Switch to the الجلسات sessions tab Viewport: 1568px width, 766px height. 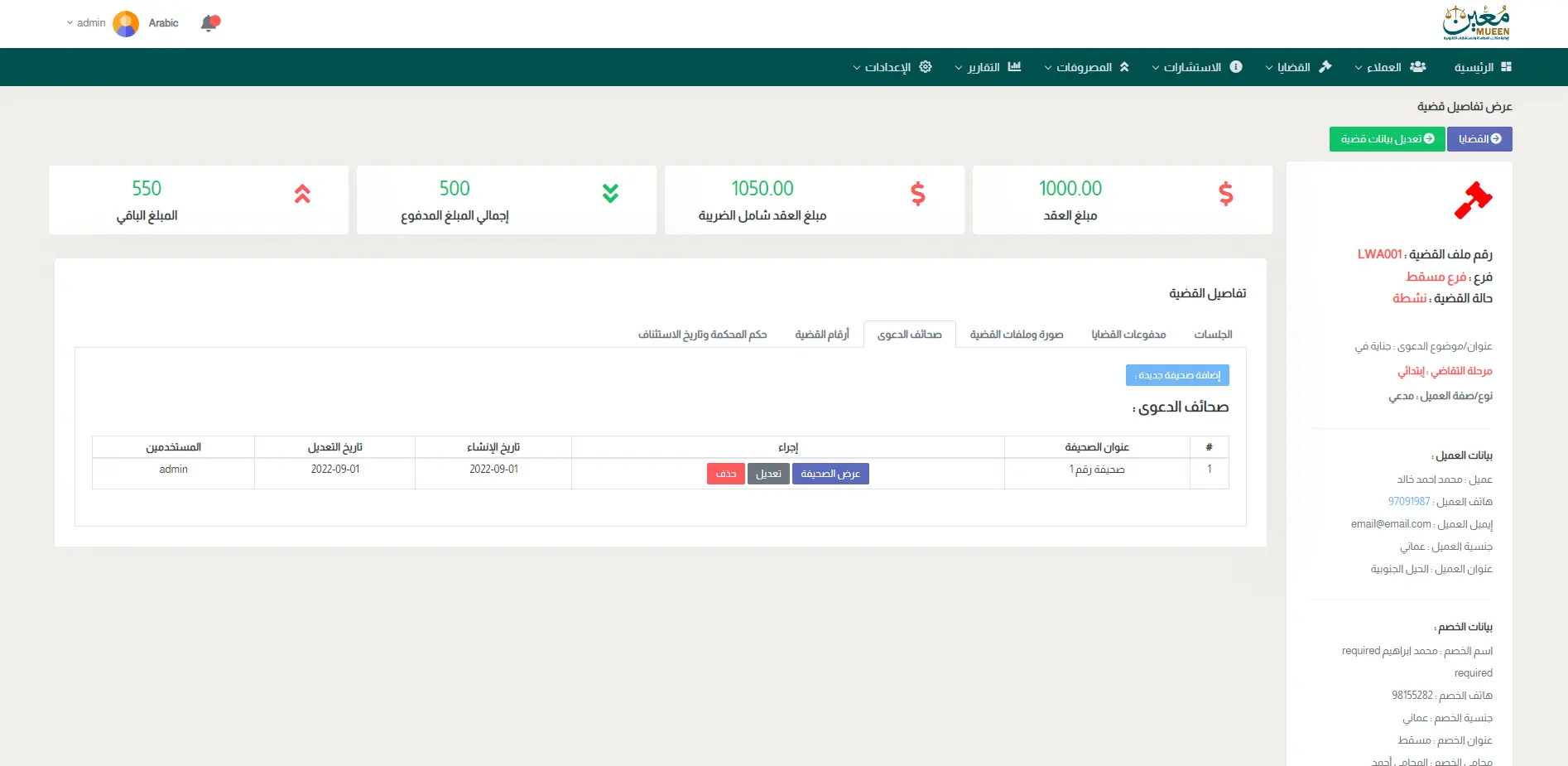(x=1213, y=335)
